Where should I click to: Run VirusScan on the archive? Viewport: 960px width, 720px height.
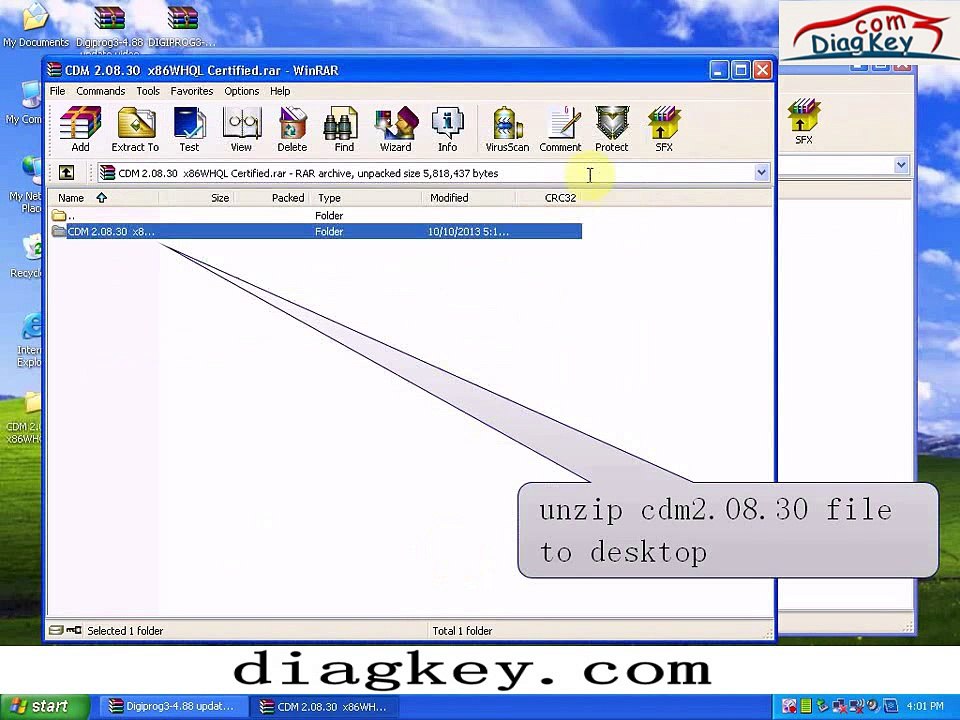507,129
